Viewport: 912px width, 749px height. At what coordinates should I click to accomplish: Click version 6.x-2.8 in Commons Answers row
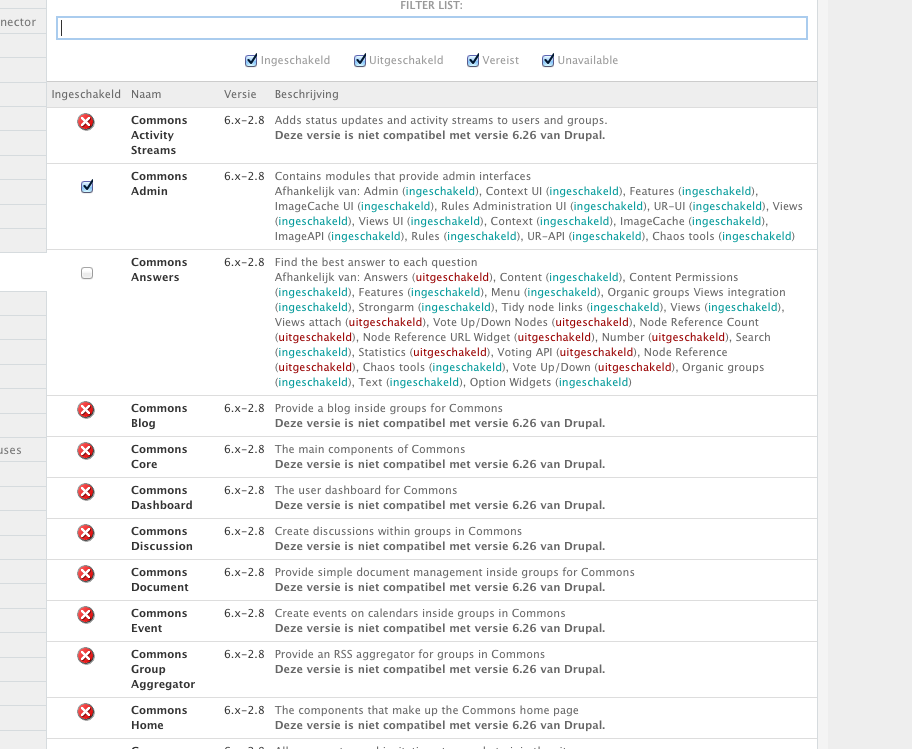click(244, 262)
